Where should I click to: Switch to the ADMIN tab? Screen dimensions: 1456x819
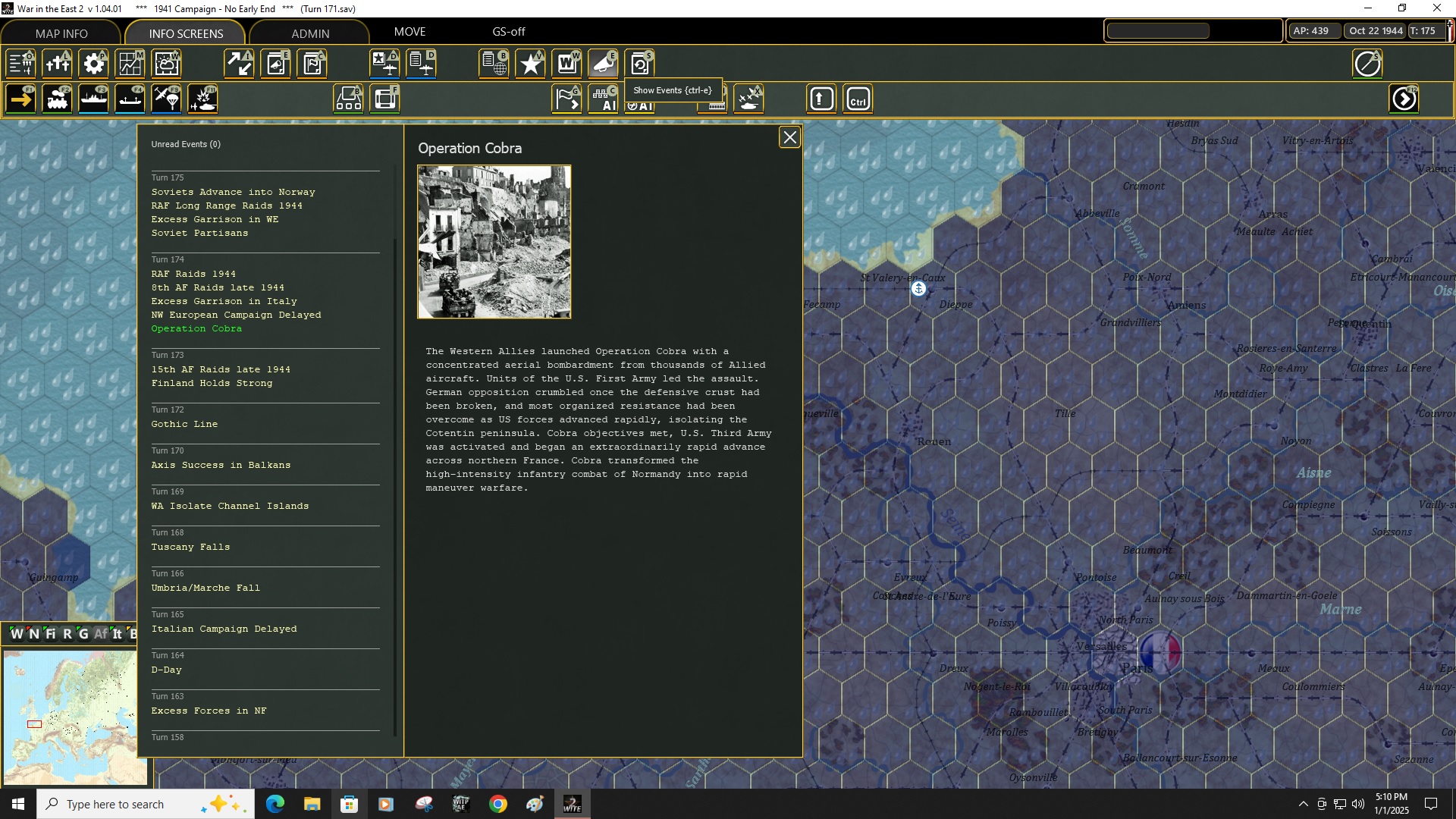[x=310, y=33]
